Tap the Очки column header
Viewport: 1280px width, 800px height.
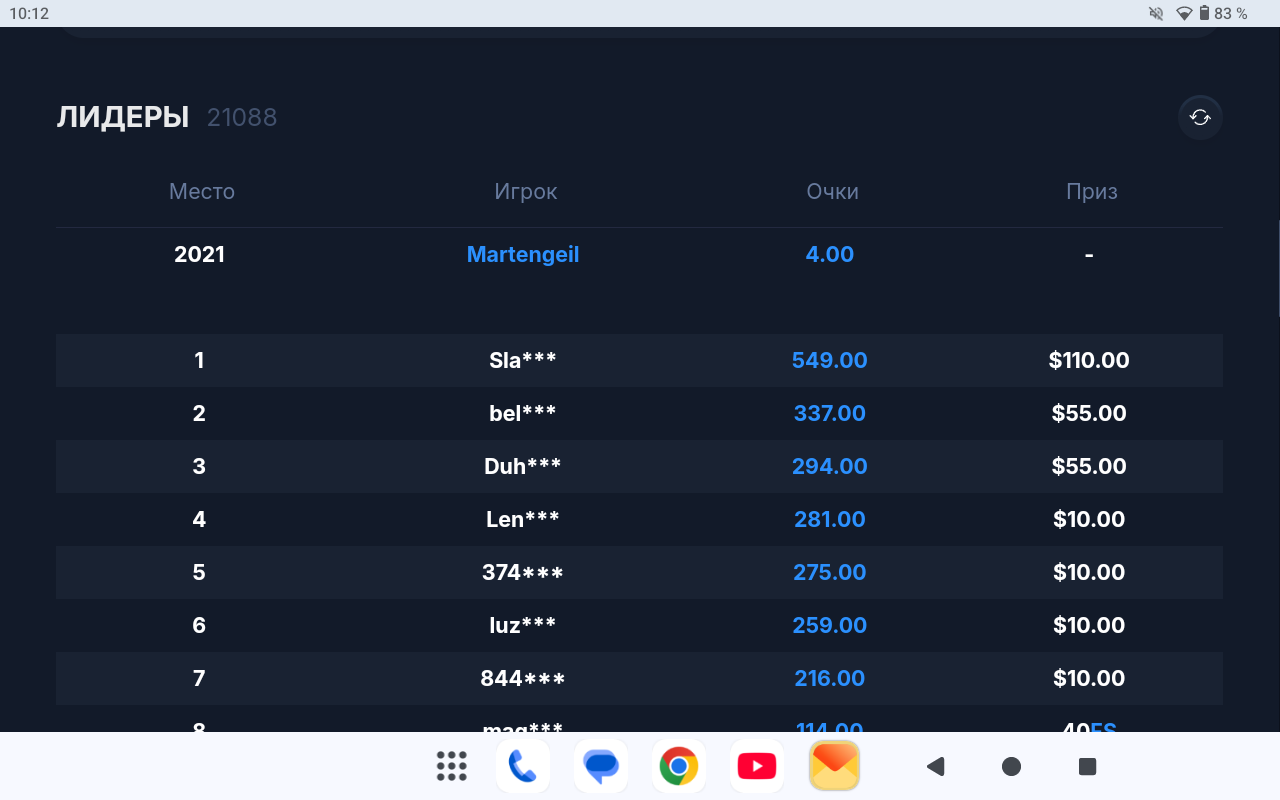click(x=832, y=191)
